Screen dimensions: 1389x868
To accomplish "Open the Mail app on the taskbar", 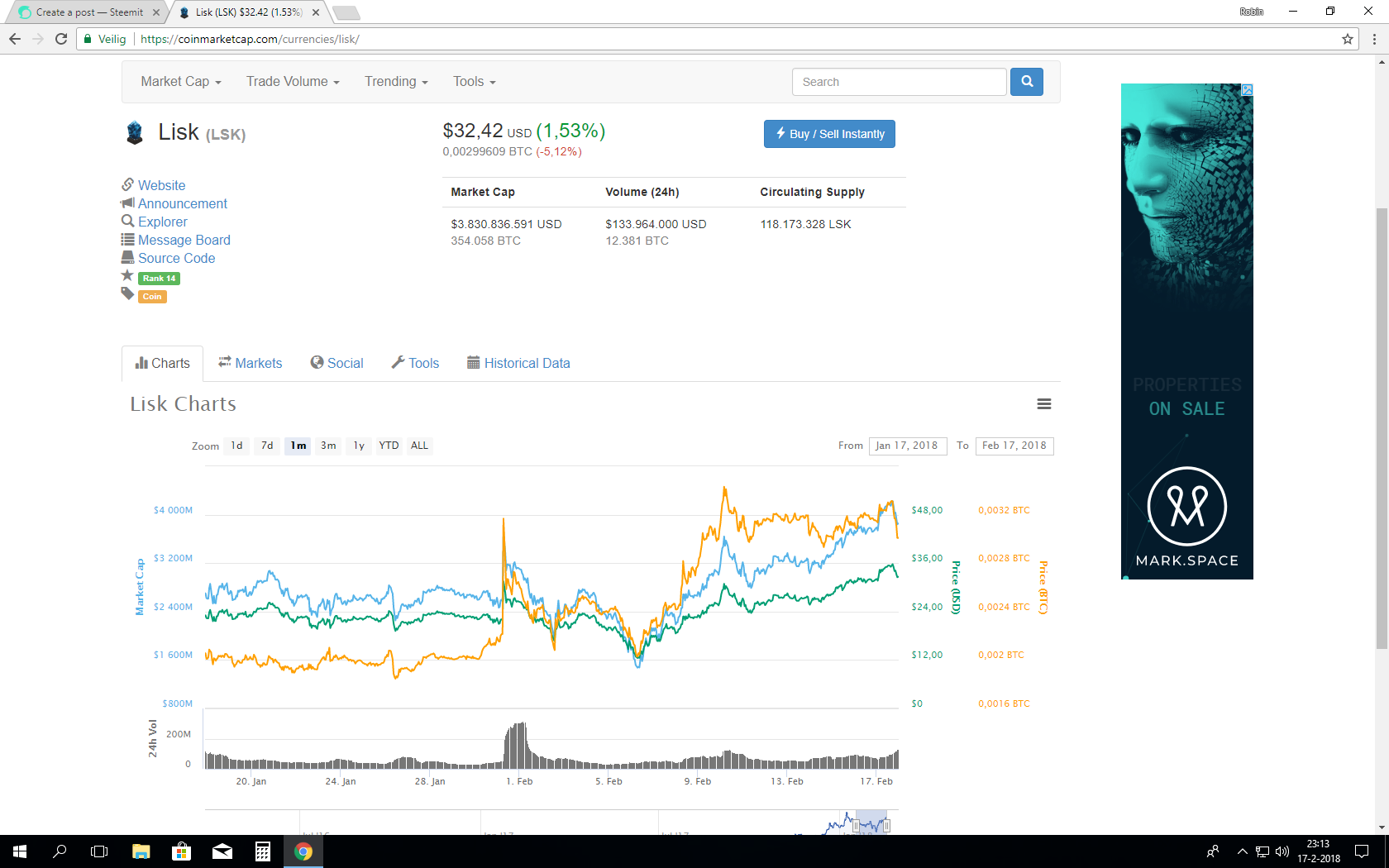I will (x=222, y=851).
